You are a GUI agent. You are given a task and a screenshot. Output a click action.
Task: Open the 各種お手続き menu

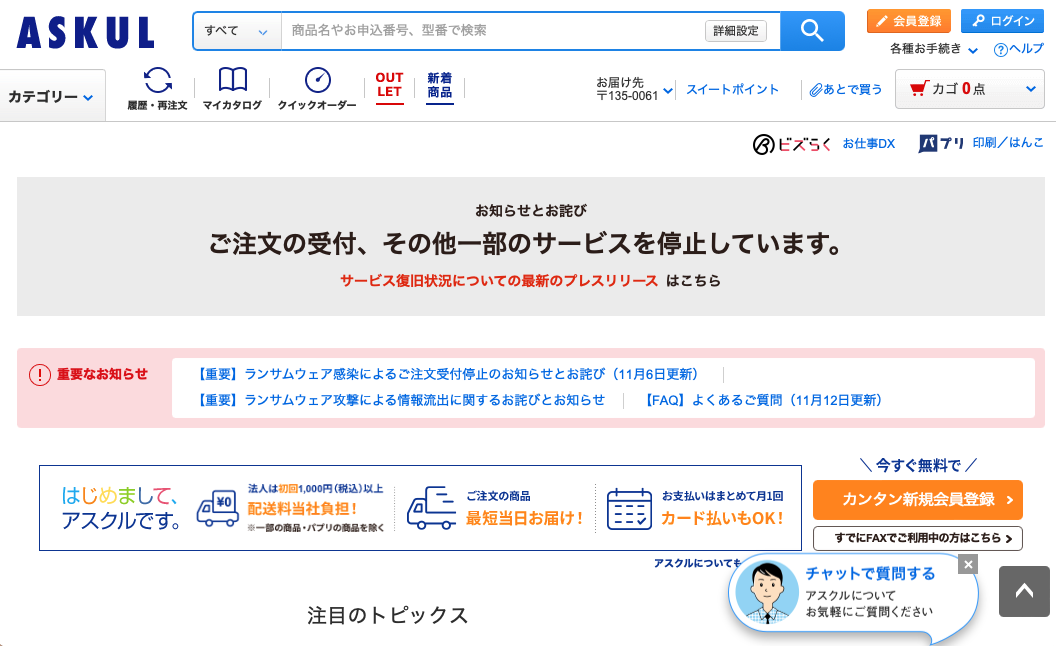(x=933, y=49)
